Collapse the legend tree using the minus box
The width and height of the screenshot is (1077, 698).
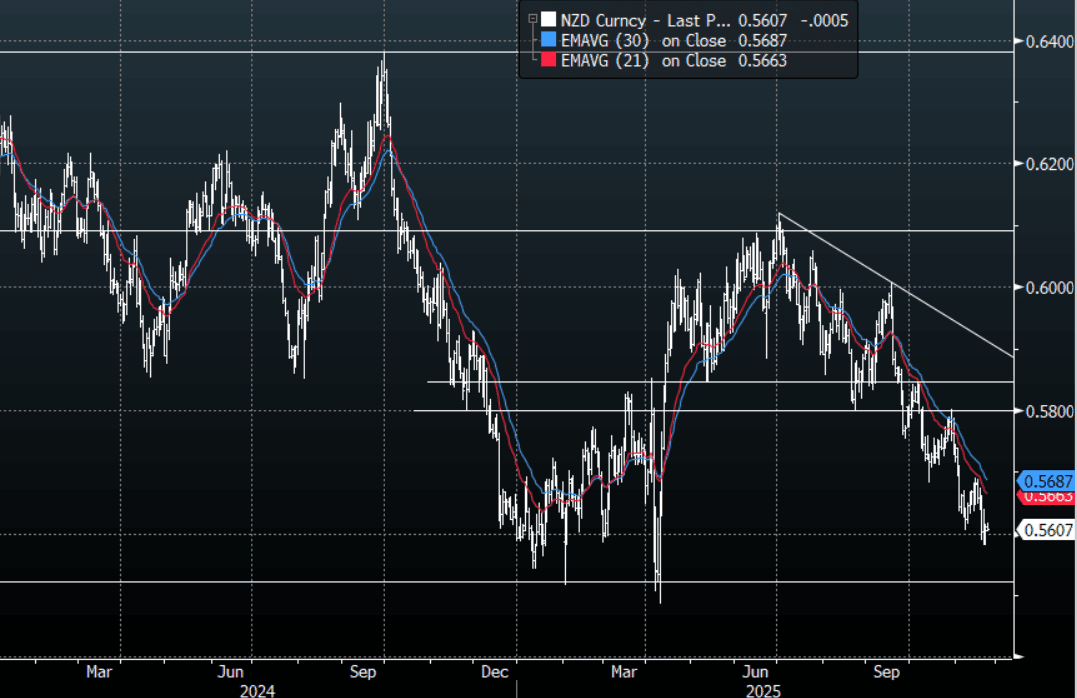pyautogui.click(x=533, y=18)
